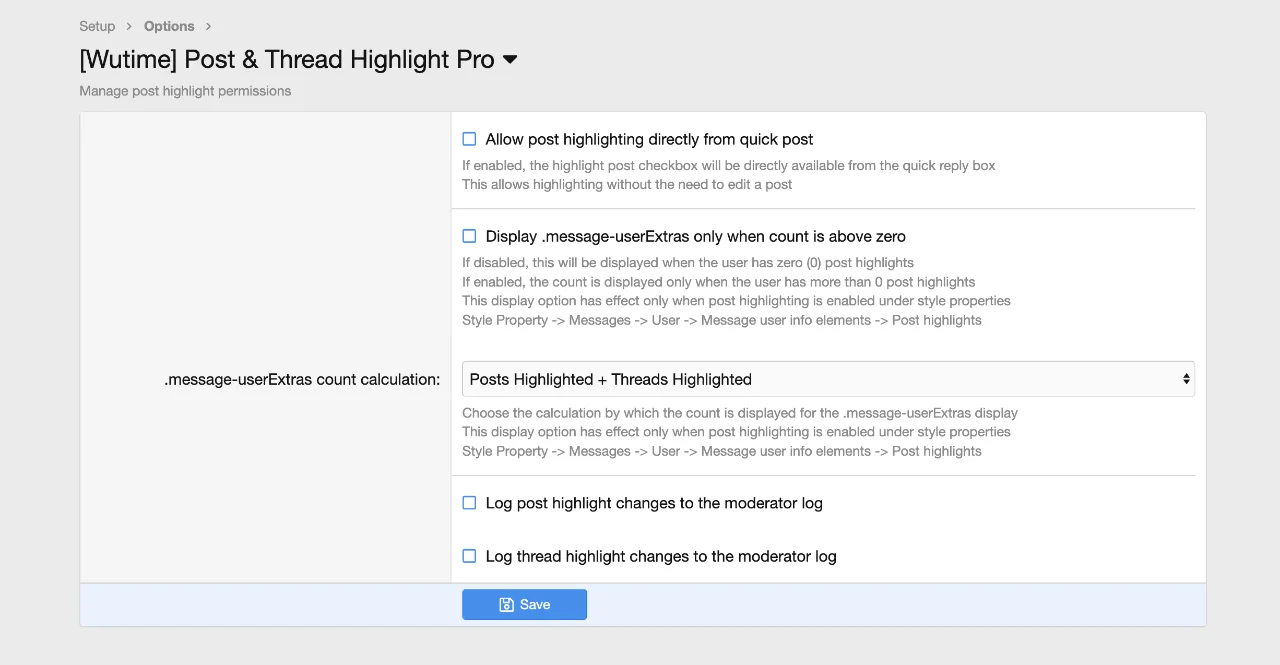
Task: Click 'Log thread highlight changes to the moderator log' text
Action: pos(660,556)
